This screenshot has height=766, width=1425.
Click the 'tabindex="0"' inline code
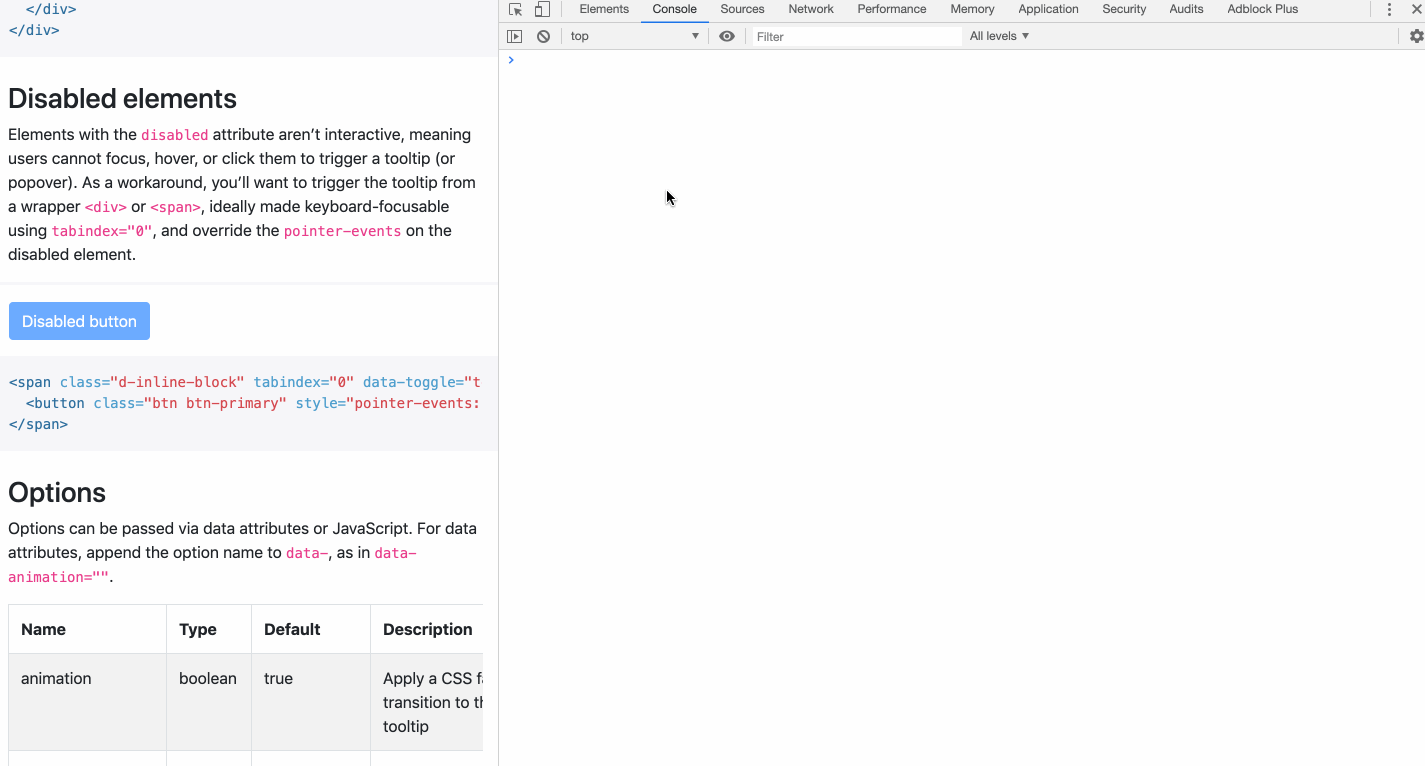click(x=102, y=231)
